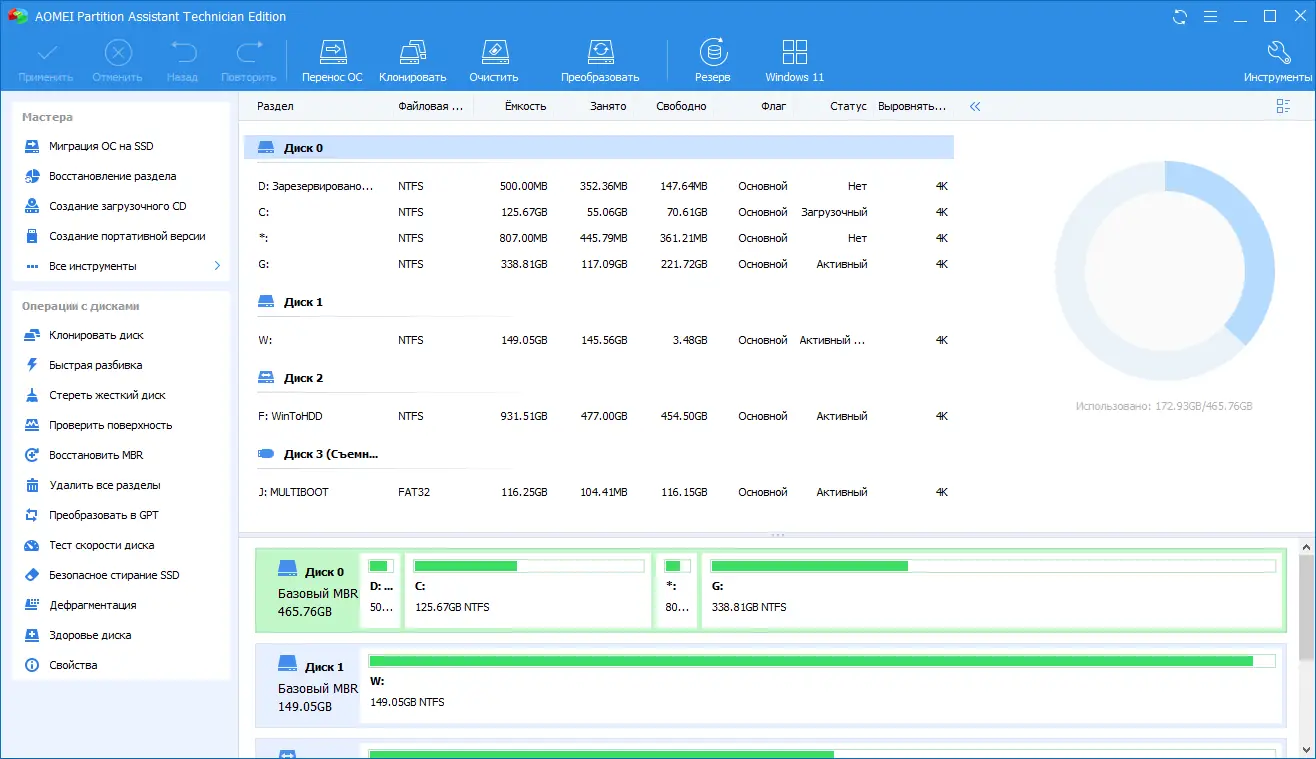Select the C: 125.67GB NTFS block in the disk map
This screenshot has height=759, width=1316.
tap(528, 590)
